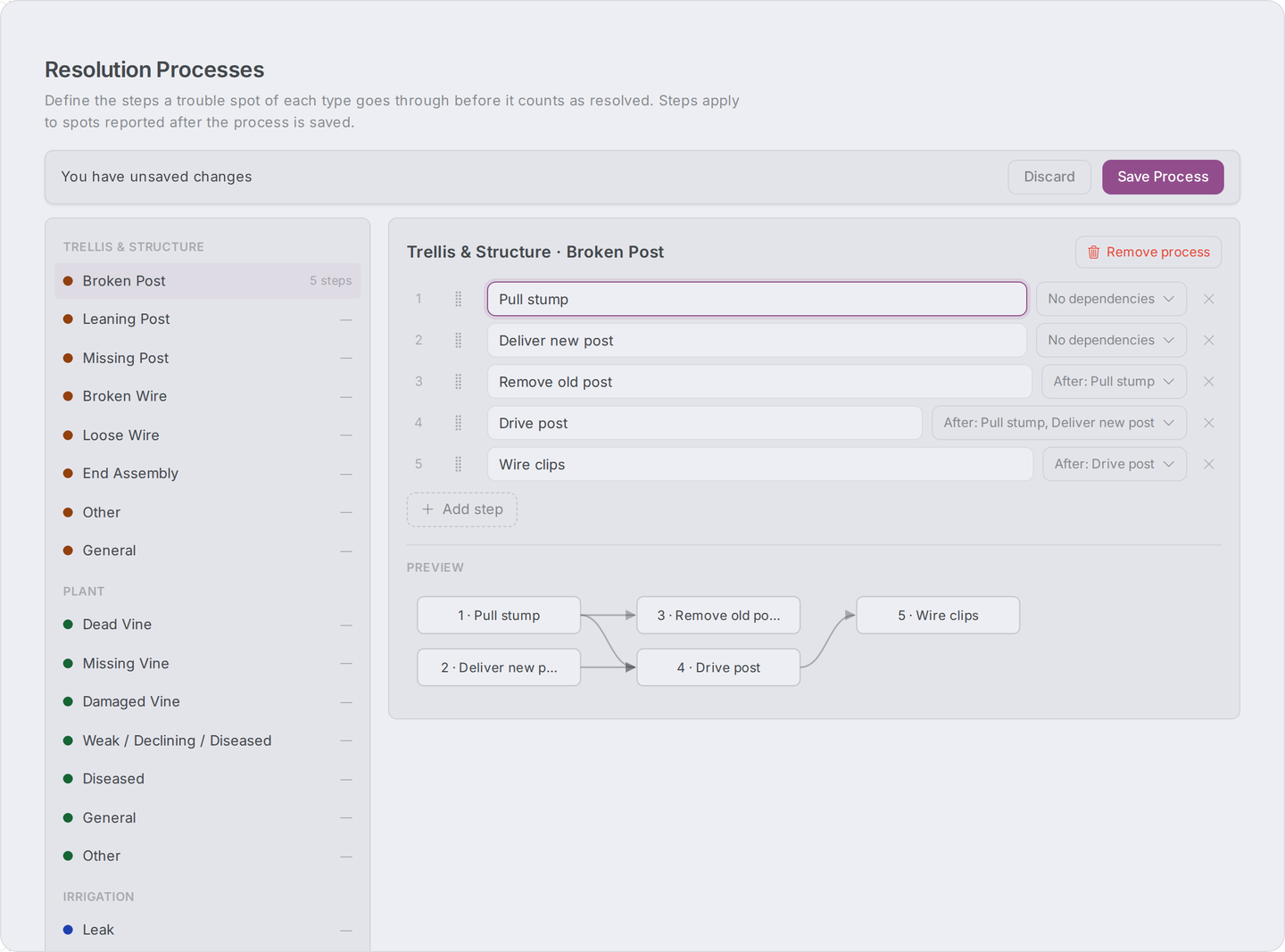Viewport: 1285px width, 952px height.
Task: Grab the drag handle for Wire clips
Action: coord(458,464)
